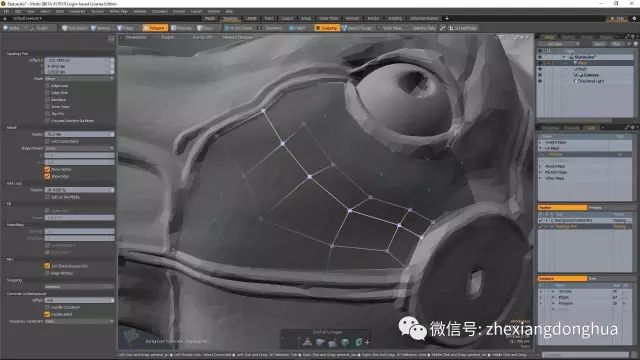Toggle the orange Snapping toolbar button
Image resolution: width=640 pixels, height=360 pixels.
[x=326, y=28]
